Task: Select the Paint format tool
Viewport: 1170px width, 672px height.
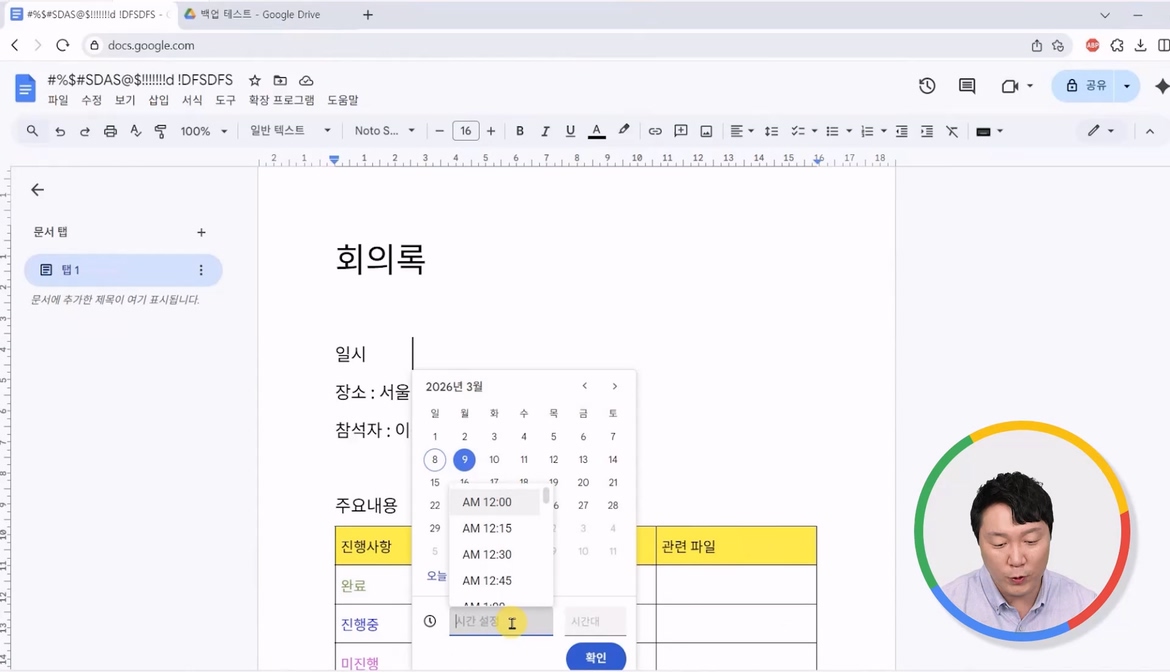Action: click(161, 130)
